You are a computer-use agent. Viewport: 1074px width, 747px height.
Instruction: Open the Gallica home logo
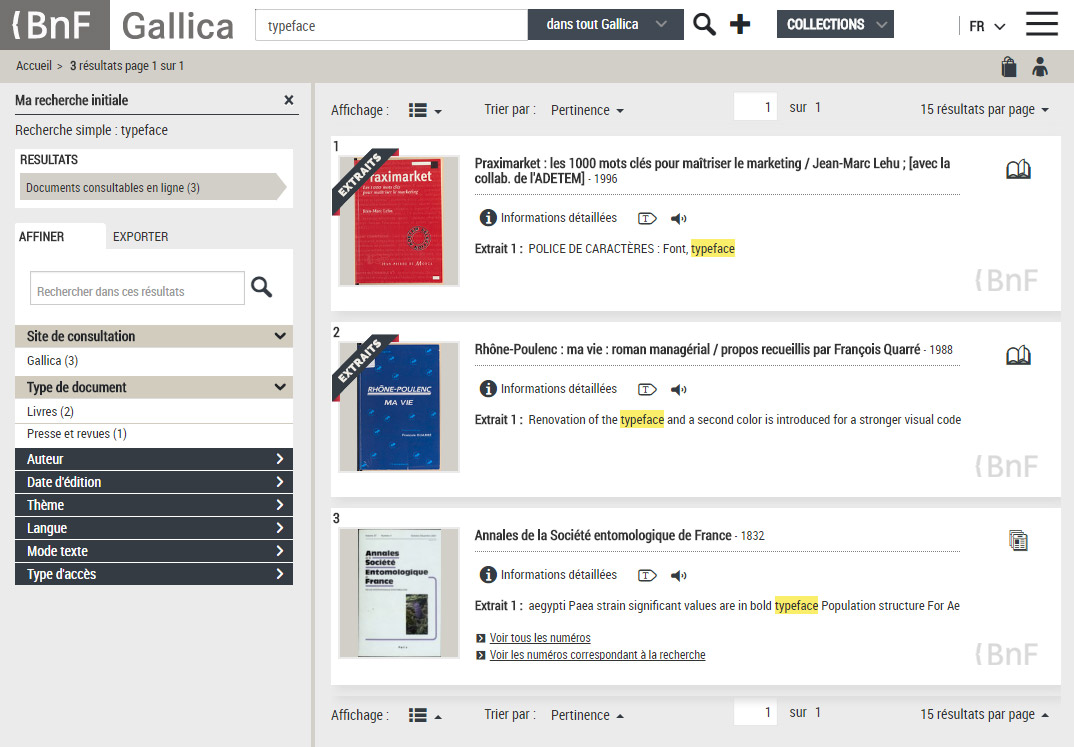click(177, 26)
